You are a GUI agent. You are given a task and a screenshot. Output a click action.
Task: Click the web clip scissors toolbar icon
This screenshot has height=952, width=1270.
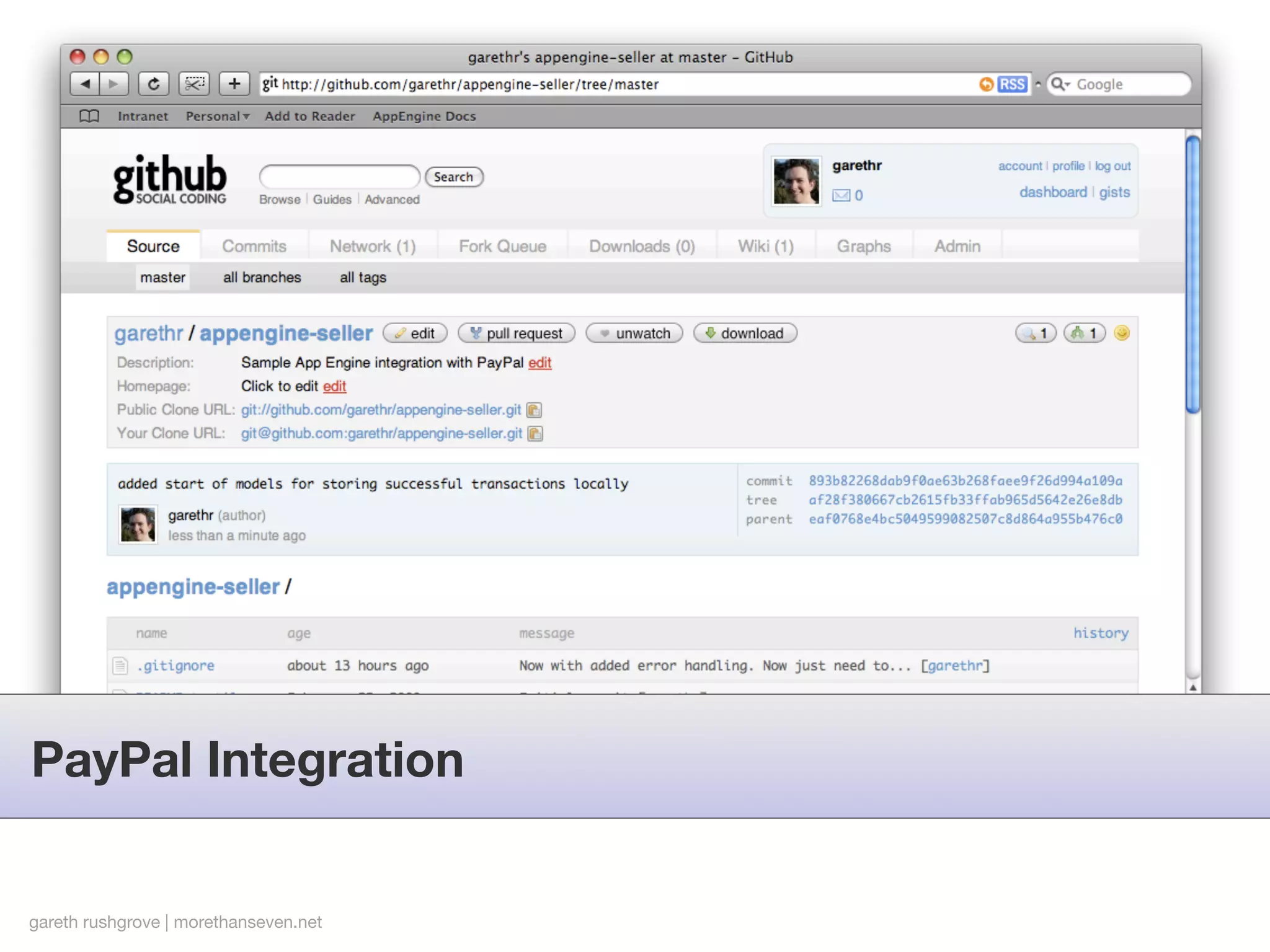(x=194, y=84)
